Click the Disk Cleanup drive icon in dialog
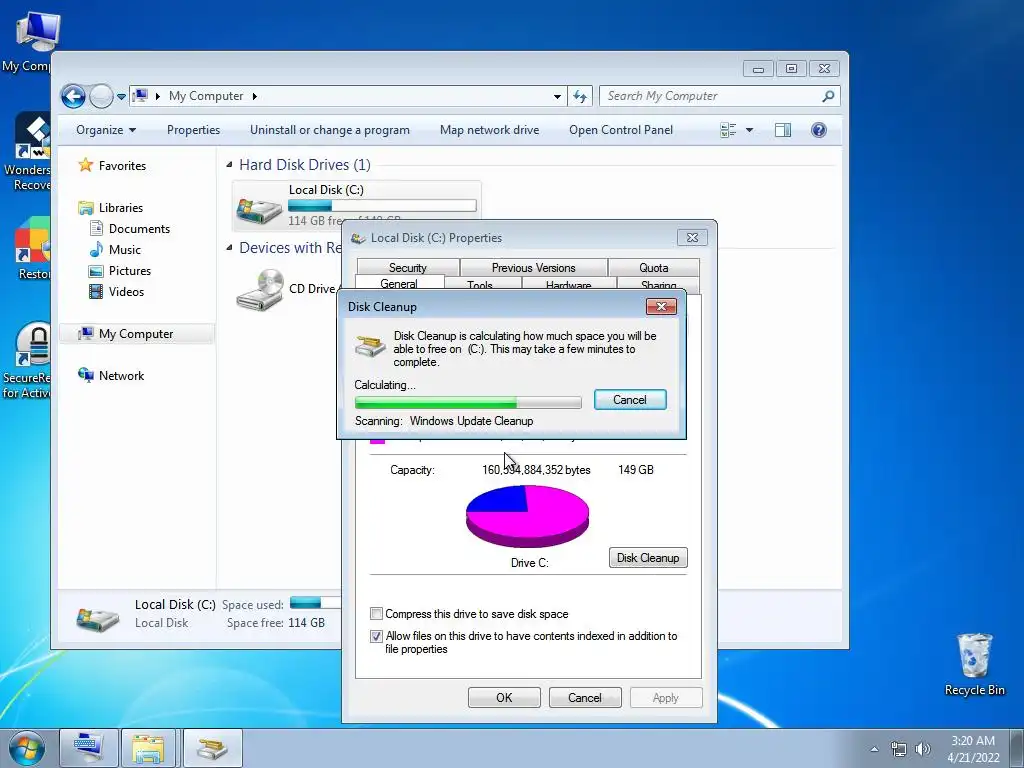Image resolution: width=1024 pixels, height=768 pixels. (370, 345)
